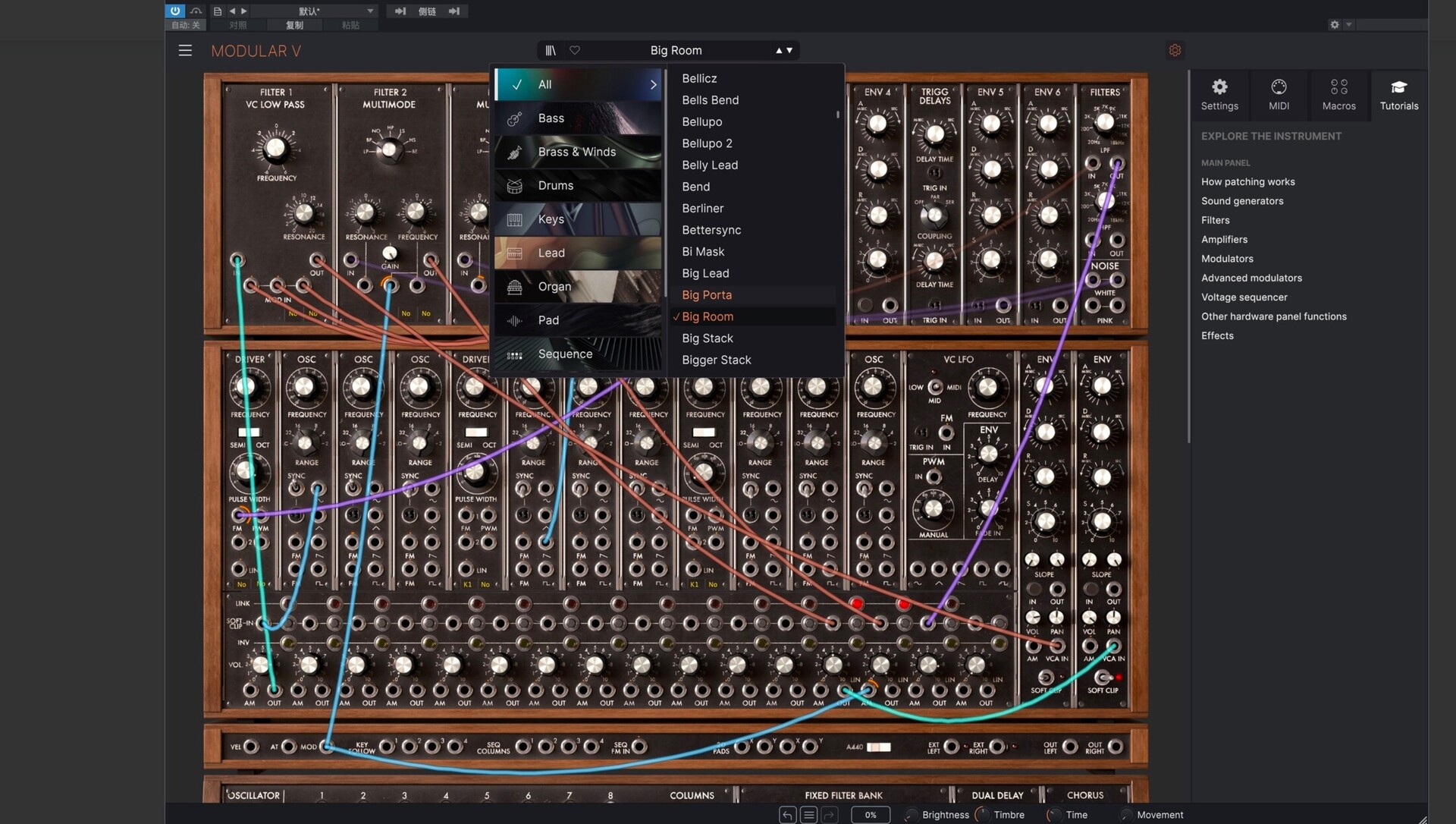This screenshot has height=824, width=1456.
Task: Select the Lead category
Action: (x=578, y=253)
